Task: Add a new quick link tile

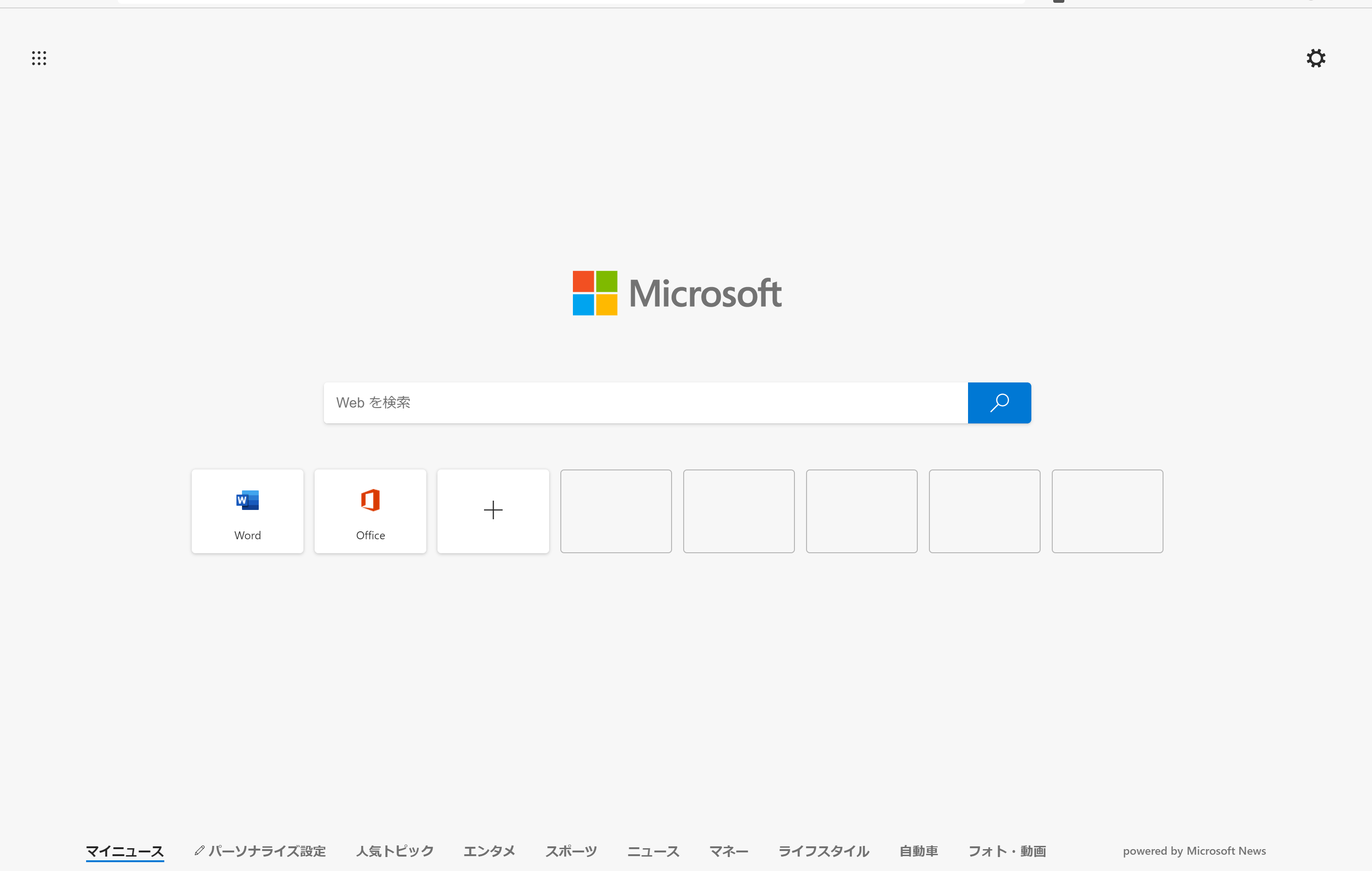Action: (493, 511)
